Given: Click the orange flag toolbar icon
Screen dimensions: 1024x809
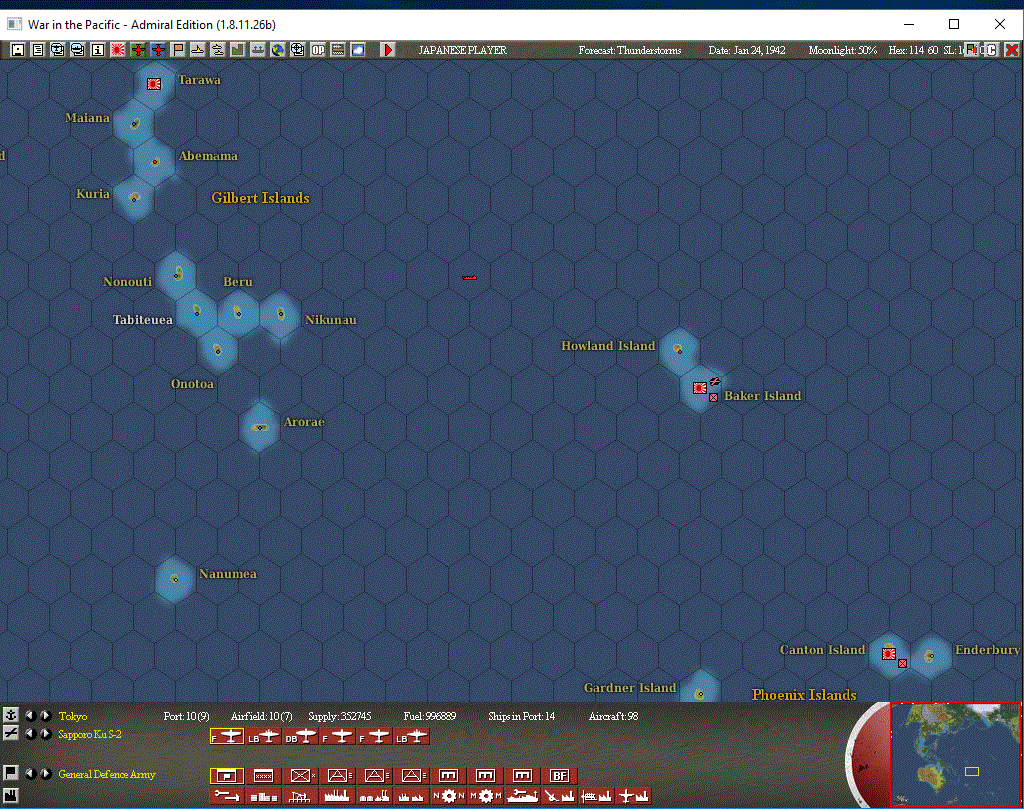Looking at the screenshot, I should (178, 50).
